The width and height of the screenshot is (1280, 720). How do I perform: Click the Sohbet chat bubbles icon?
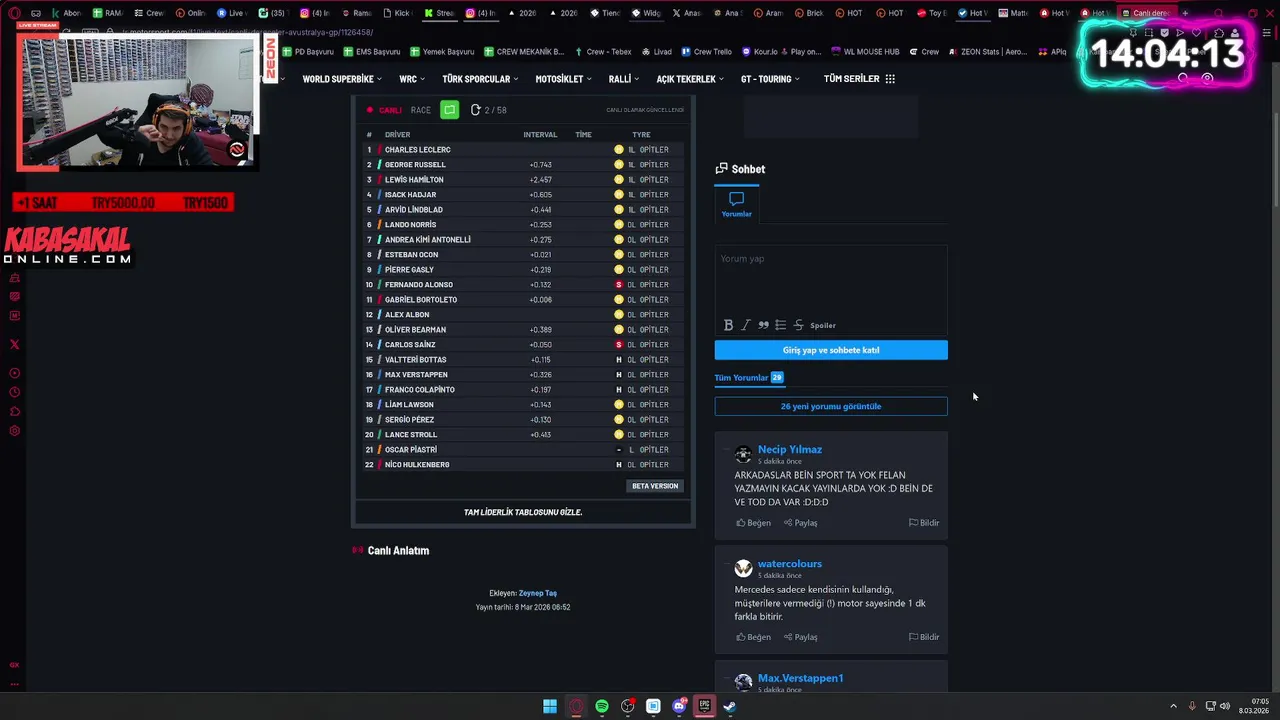point(721,169)
